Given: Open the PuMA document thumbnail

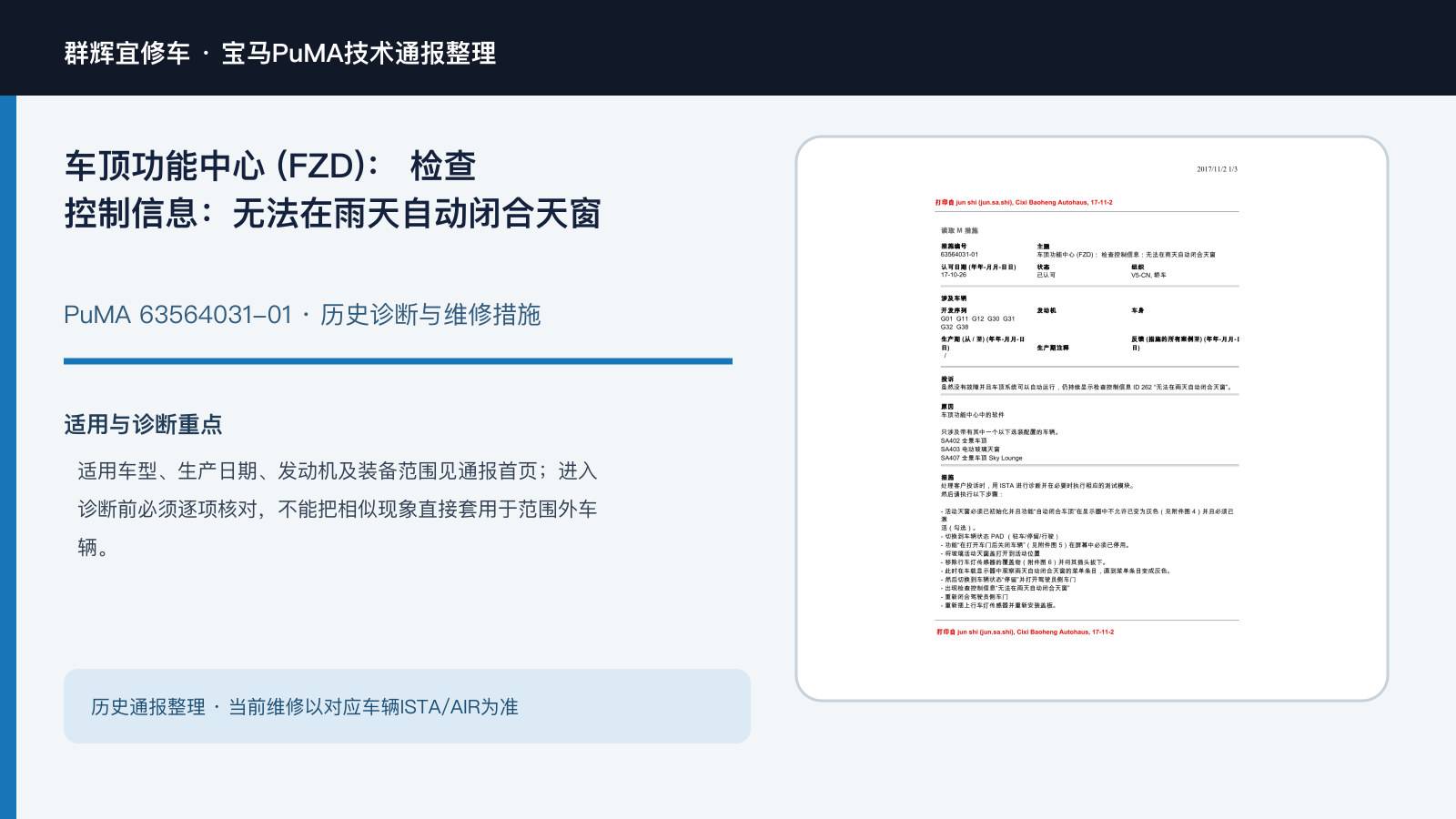Looking at the screenshot, I should tap(1092, 419).
